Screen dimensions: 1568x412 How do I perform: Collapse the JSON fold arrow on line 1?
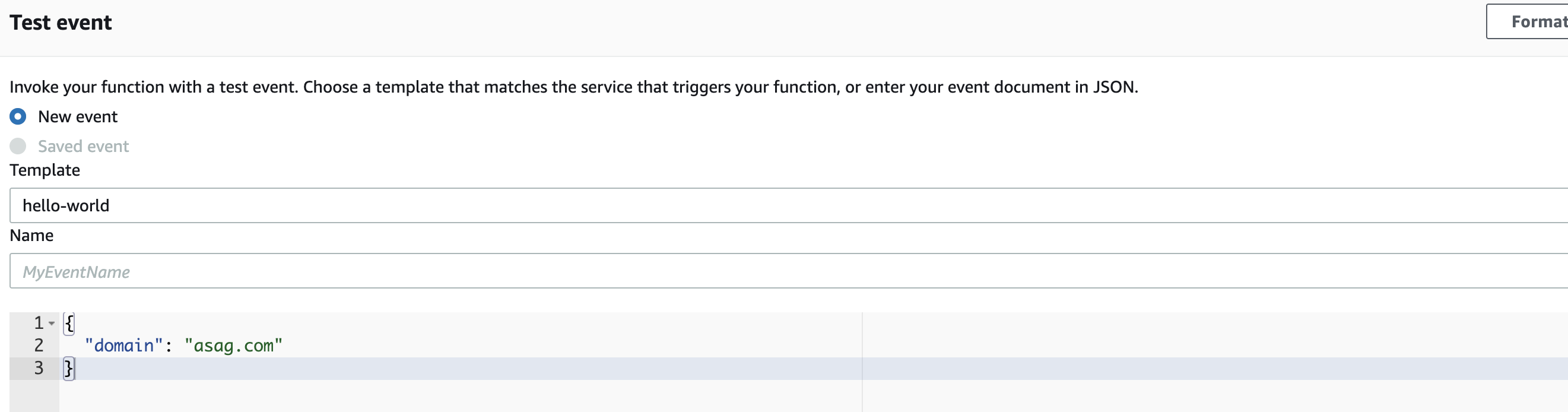point(52,323)
